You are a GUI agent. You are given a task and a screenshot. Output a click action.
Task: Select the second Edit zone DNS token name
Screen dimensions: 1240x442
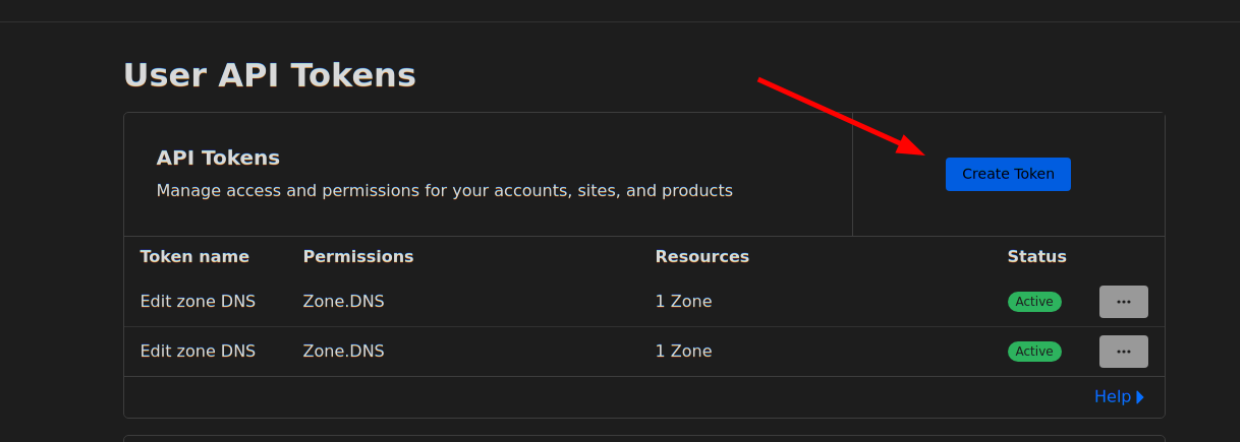(197, 351)
